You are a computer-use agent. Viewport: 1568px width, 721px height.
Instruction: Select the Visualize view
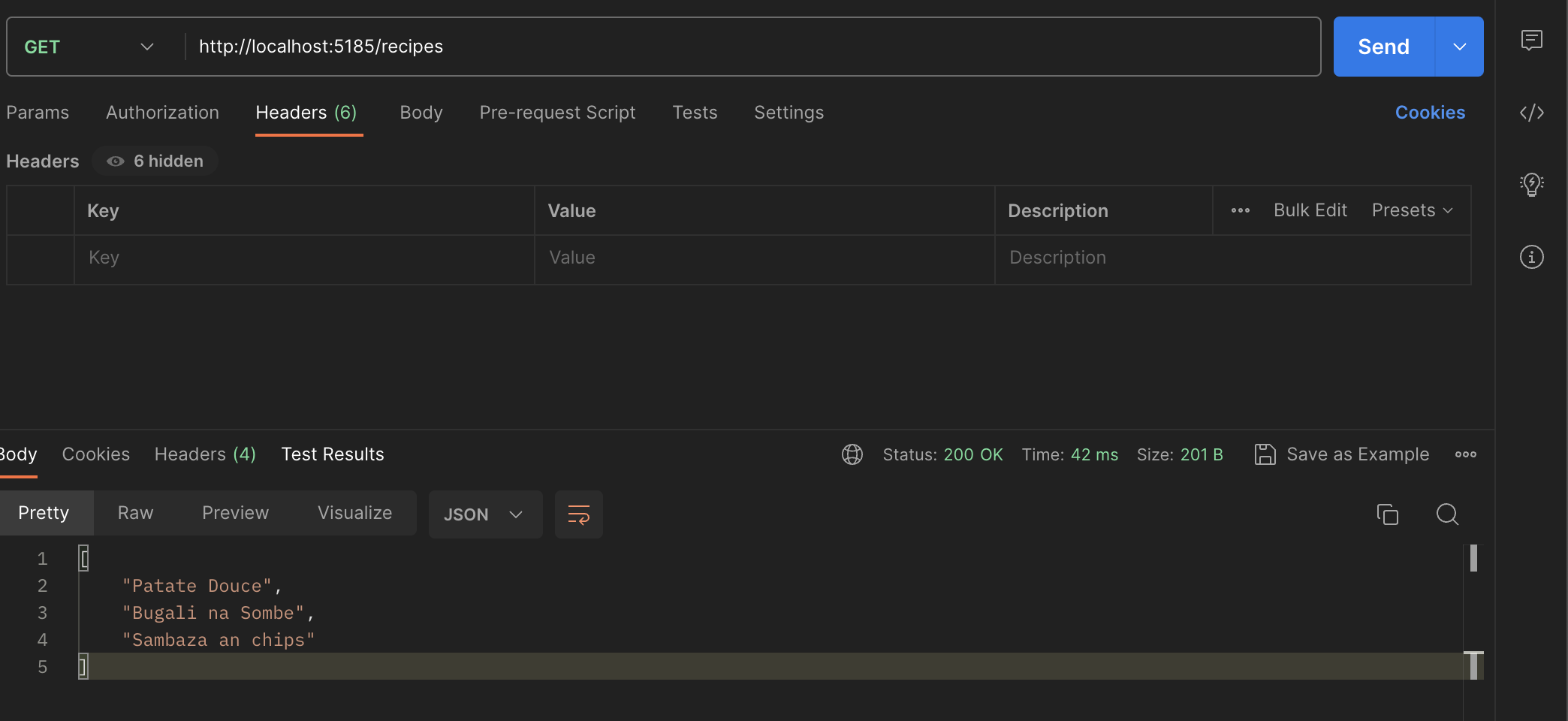click(354, 513)
